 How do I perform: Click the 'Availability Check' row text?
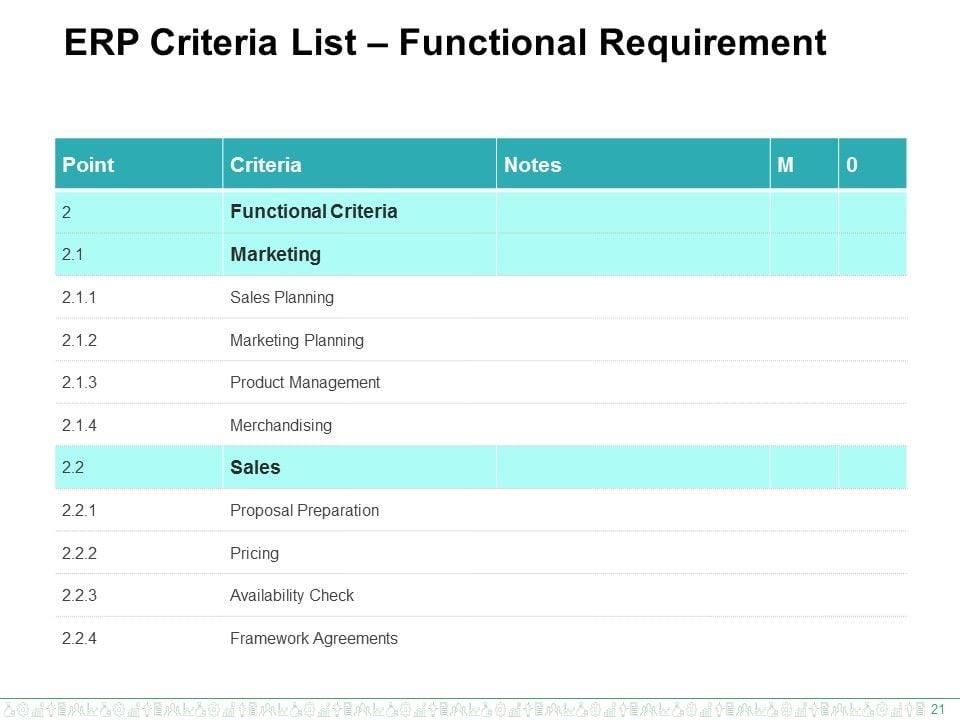tap(291, 596)
